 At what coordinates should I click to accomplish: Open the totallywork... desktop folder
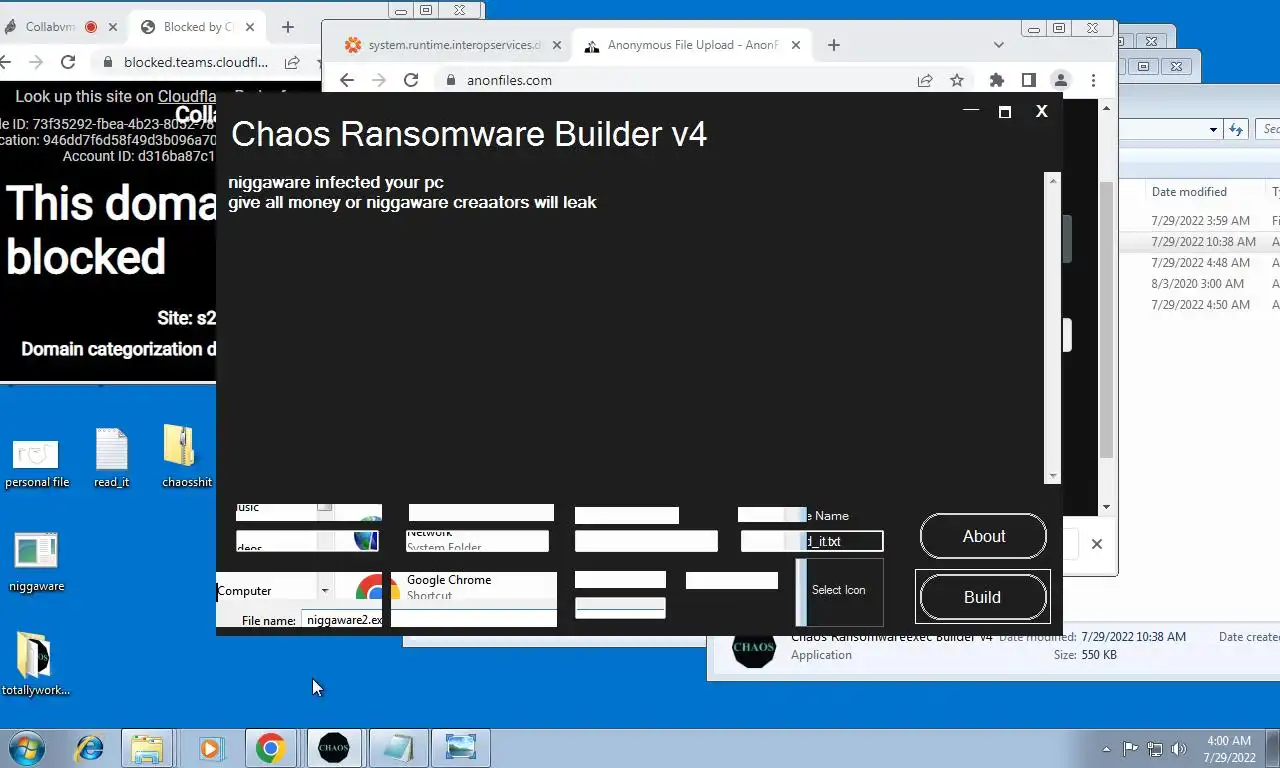point(35,664)
